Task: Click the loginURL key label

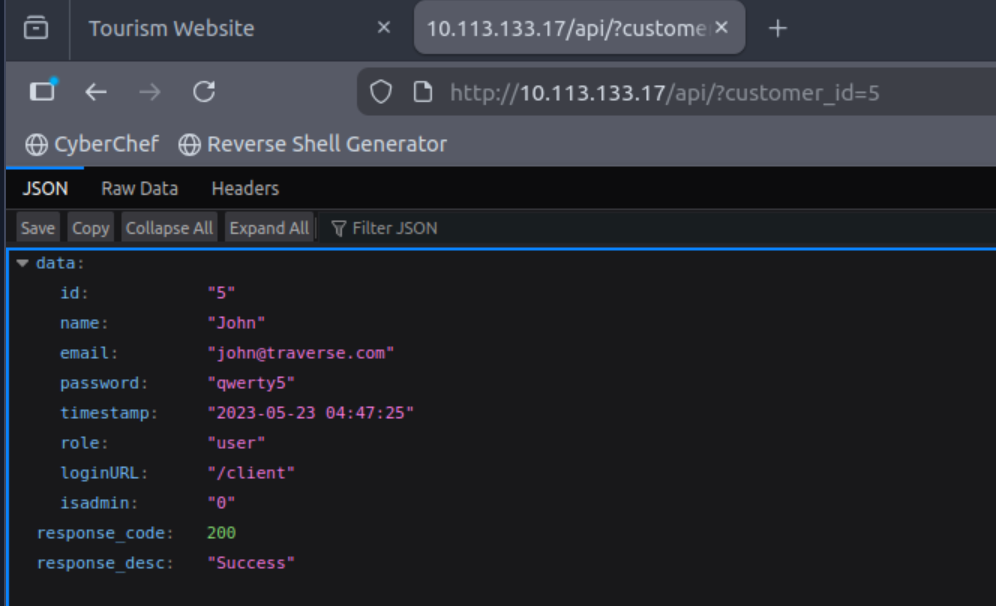Action: [x=99, y=473]
